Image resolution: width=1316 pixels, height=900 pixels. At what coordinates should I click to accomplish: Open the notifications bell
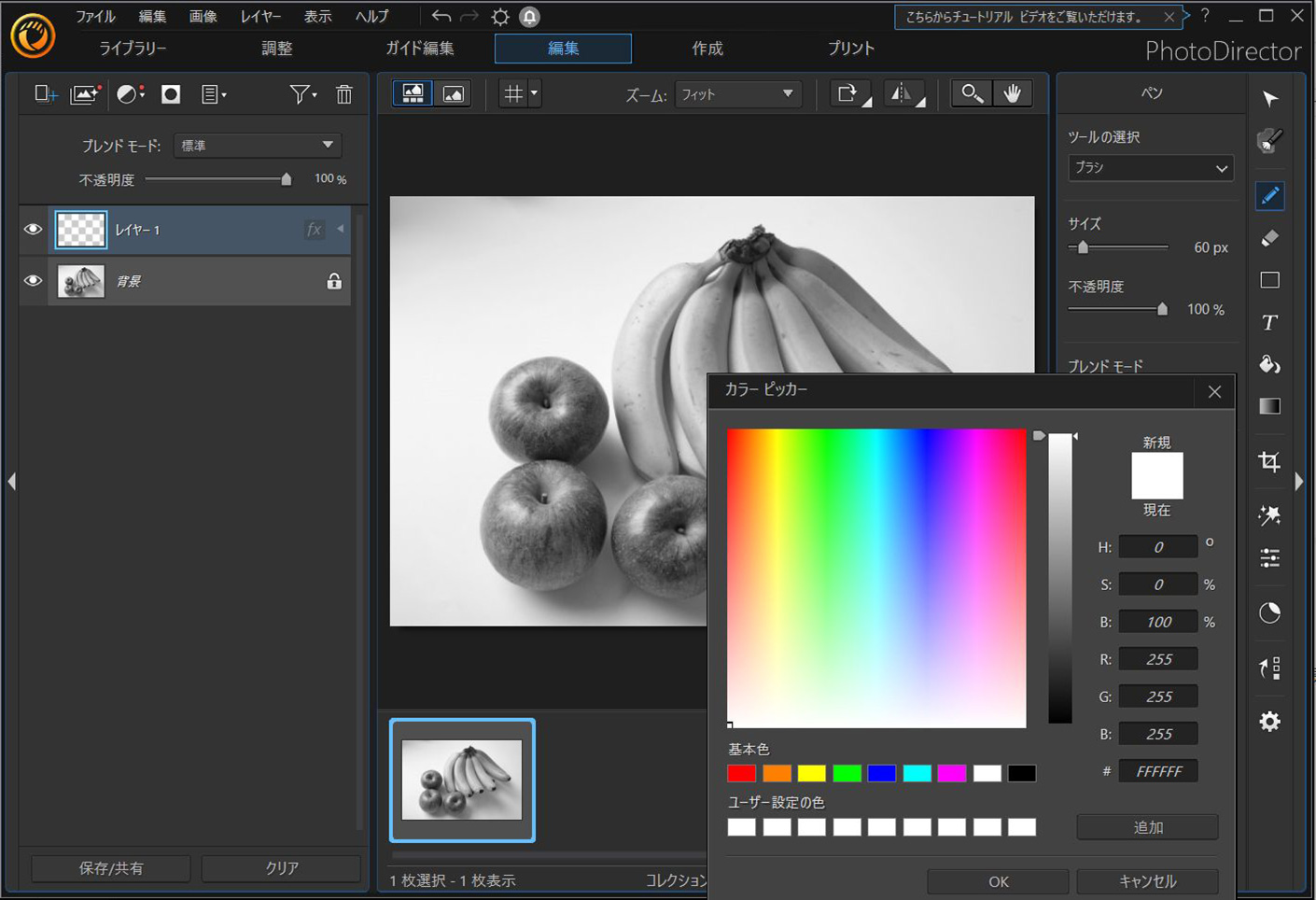[x=529, y=17]
